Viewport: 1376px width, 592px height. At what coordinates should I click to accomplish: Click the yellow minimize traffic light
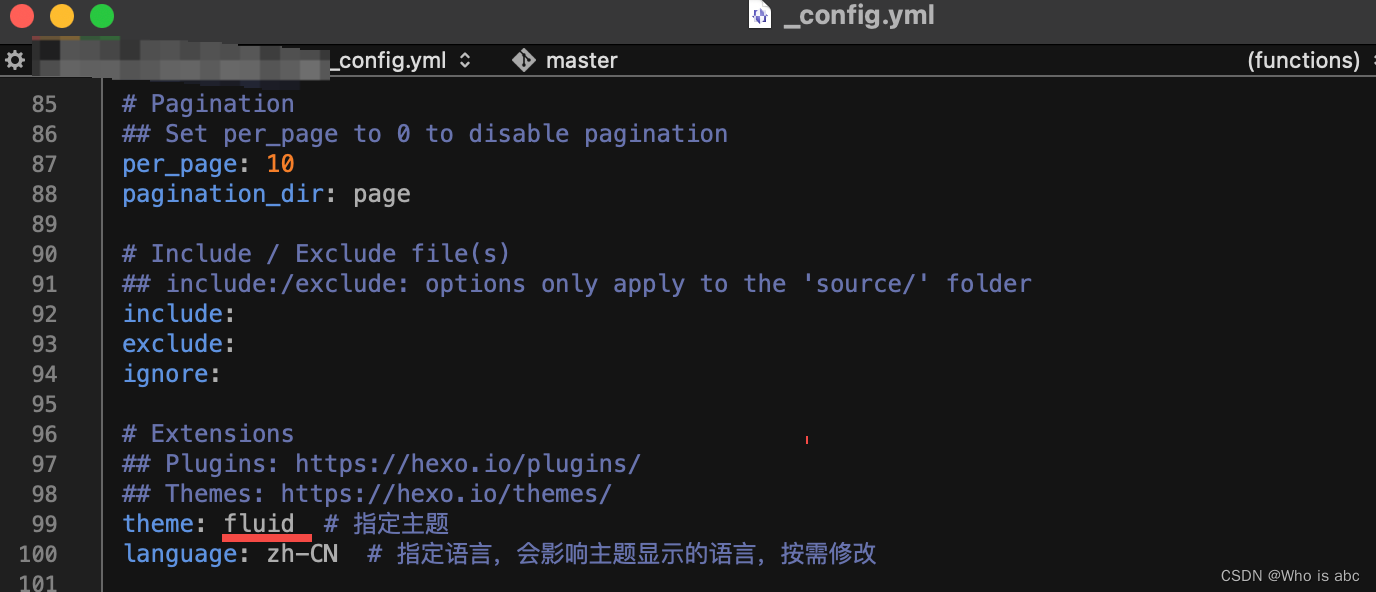click(x=62, y=16)
